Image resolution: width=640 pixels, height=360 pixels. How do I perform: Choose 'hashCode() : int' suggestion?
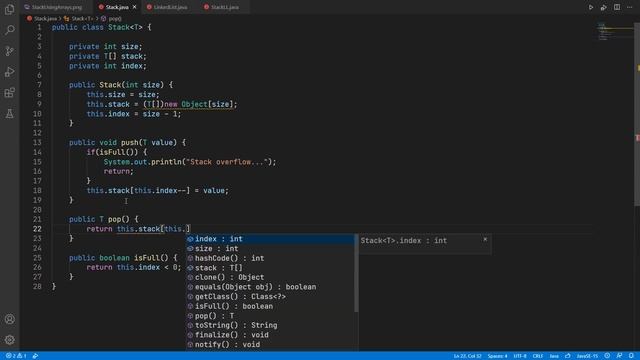pos(271,258)
